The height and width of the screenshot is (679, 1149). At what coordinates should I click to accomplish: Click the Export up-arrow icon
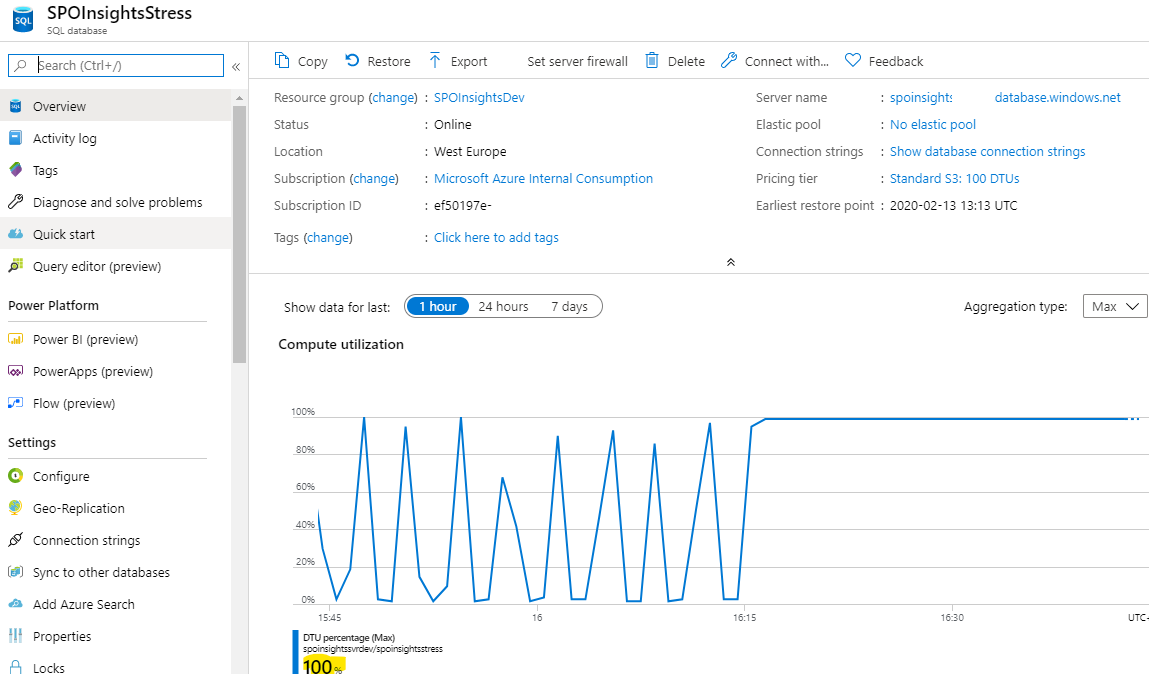click(x=435, y=60)
